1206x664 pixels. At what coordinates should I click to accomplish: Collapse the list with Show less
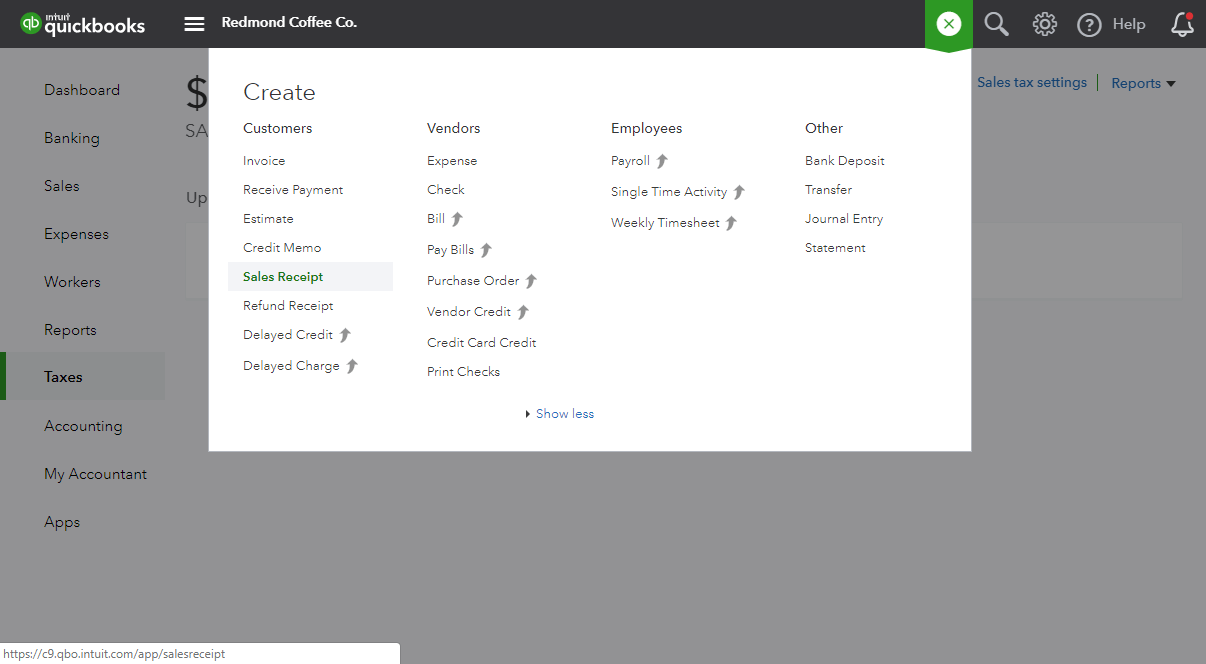click(564, 414)
